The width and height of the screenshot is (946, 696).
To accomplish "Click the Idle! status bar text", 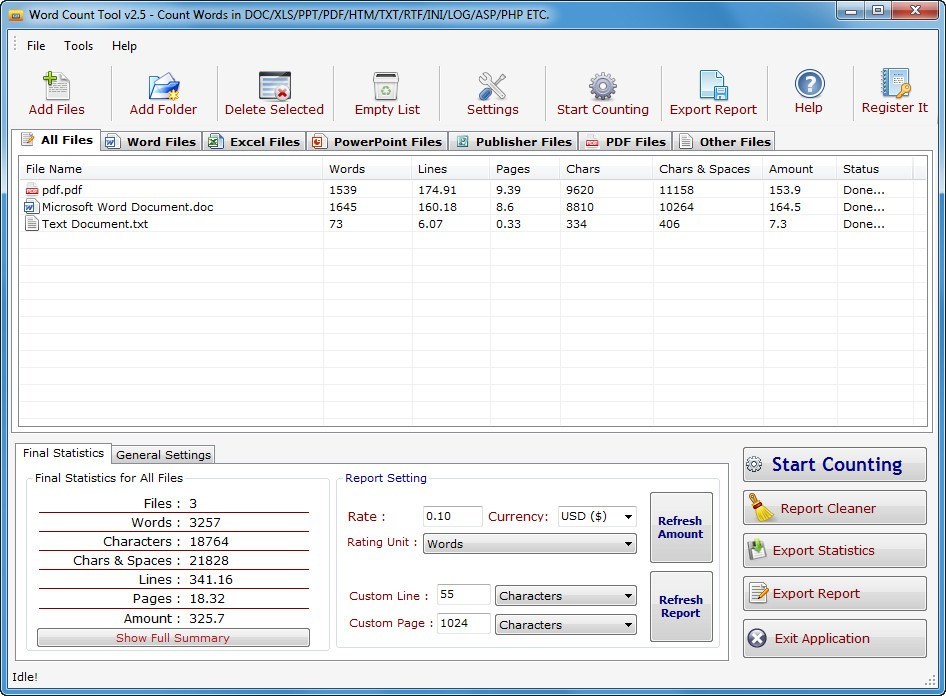I will click(x=25, y=677).
